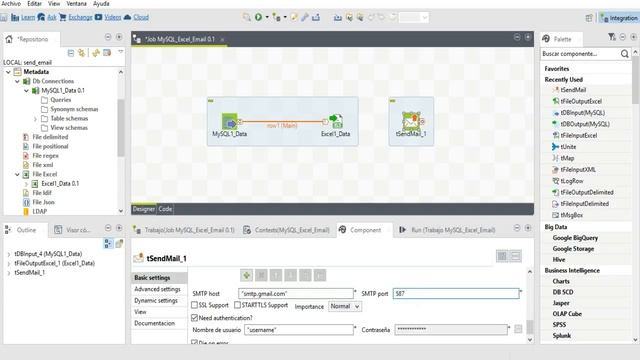
Task: Pick tFileOutputDelimited from the palette
Action: [587, 193]
